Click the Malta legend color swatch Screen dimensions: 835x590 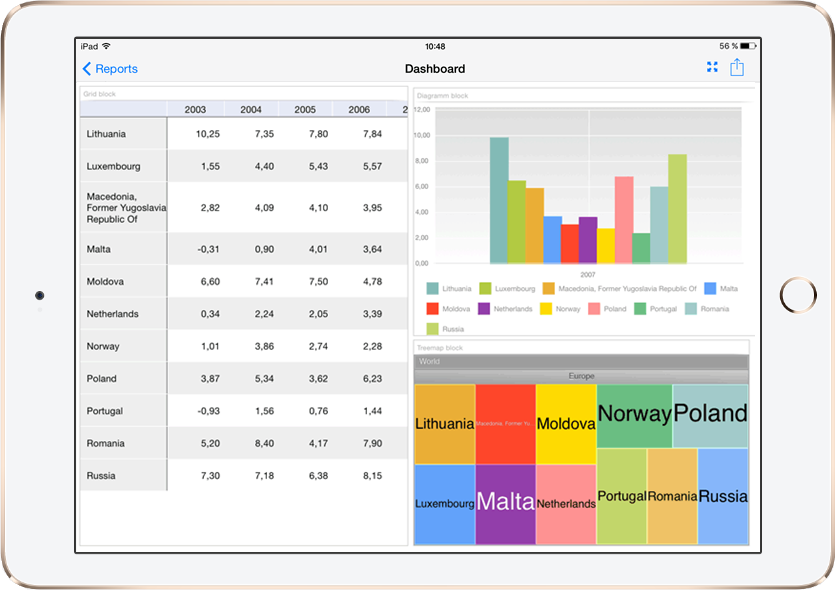(710, 289)
